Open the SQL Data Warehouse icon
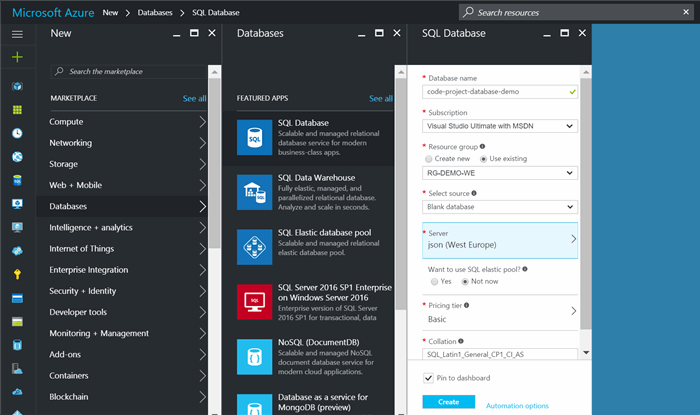The image size is (700, 415). tap(254, 192)
